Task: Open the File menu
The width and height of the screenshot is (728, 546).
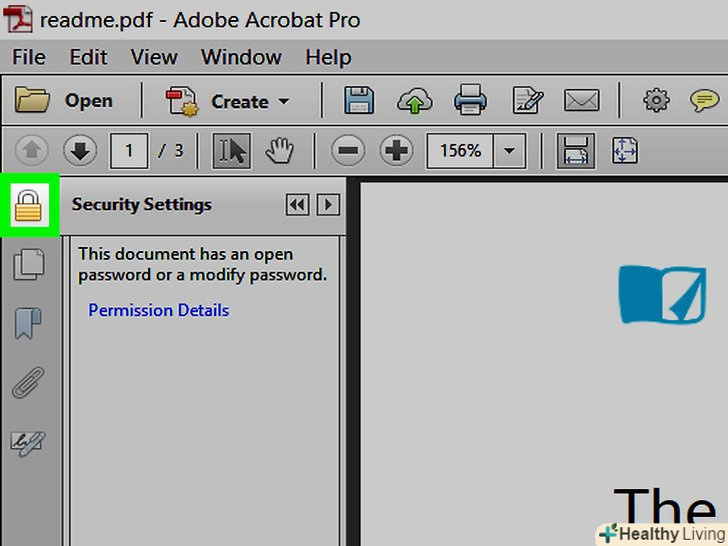Action: [29, 58]
